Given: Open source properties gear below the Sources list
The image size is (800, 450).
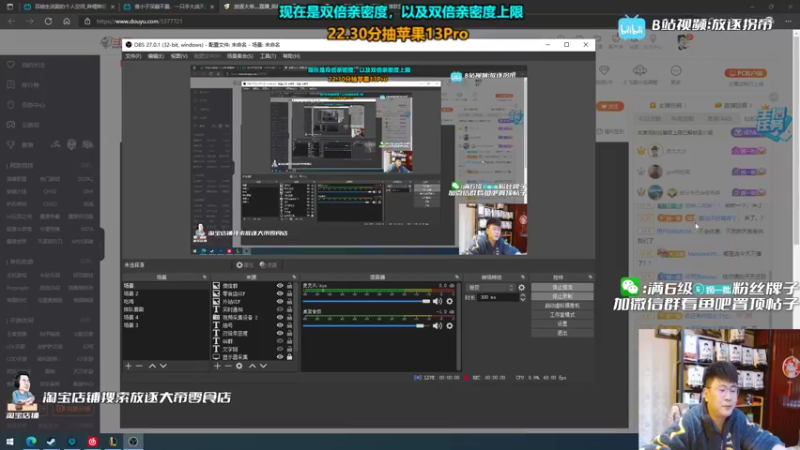Looking at the screenshot, I should click(239, 366).
